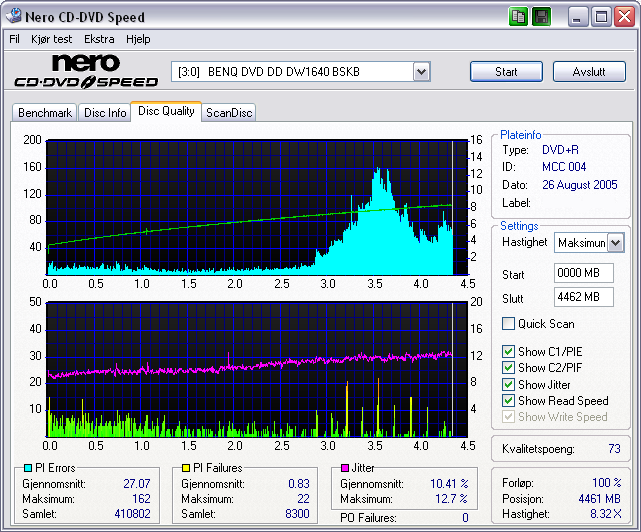The height and width of the screenshot is (532, 641).
Task: Uncheck Show C2/PIF
Action: [x=508, y=368]
